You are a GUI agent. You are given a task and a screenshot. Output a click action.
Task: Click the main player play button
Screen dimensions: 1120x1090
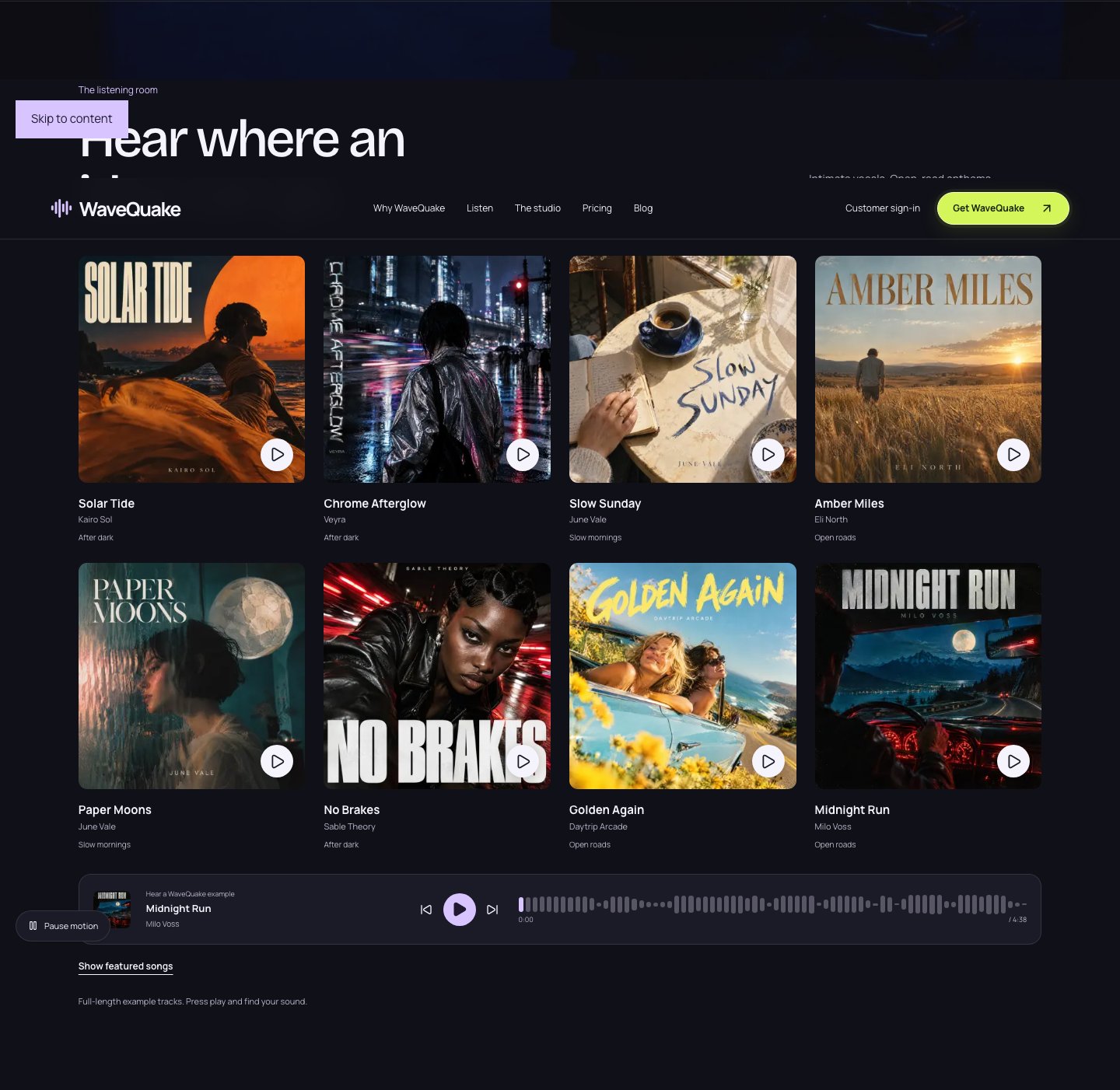pyautogui.click(x=460, y=910)
